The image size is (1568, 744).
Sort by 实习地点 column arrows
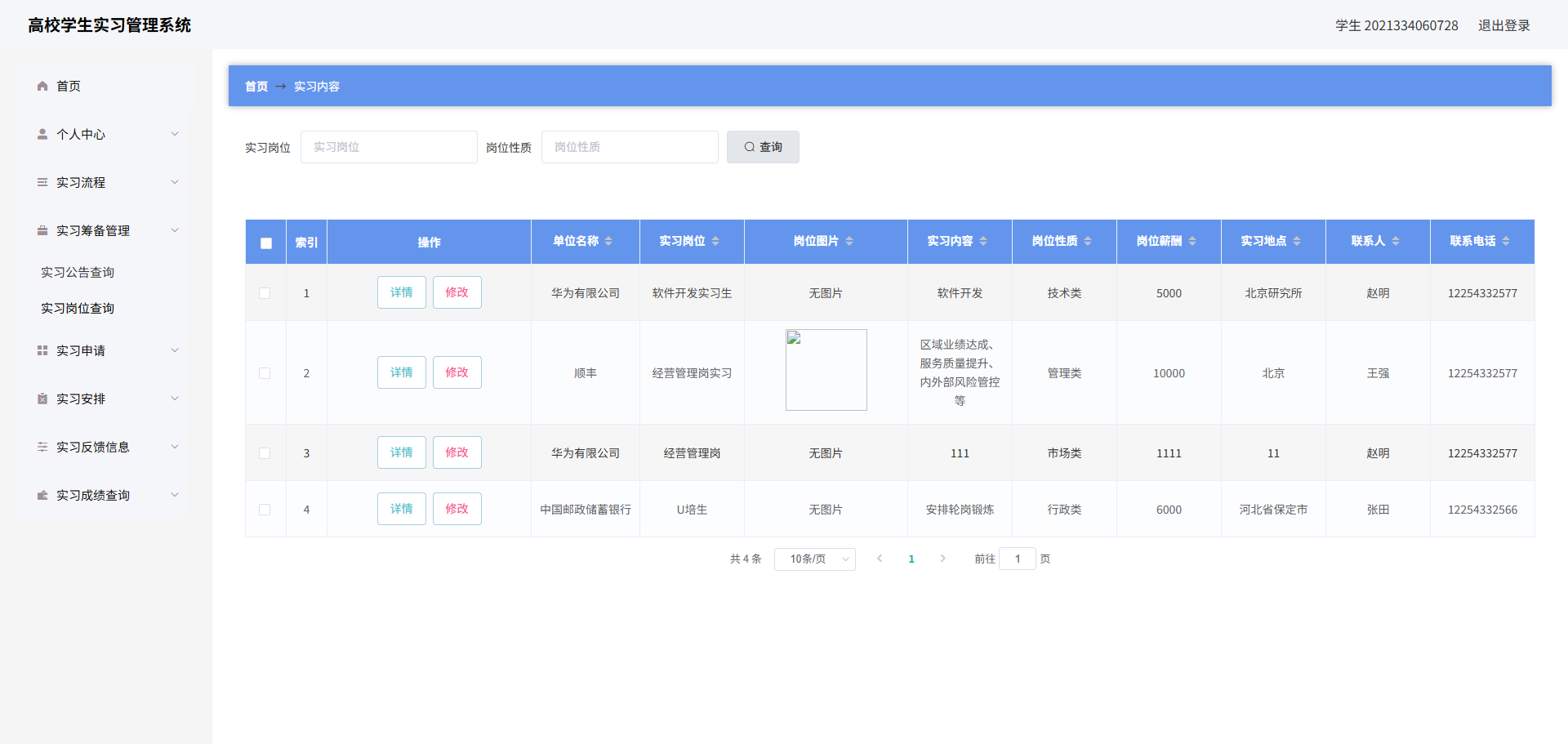pyautogui.click(x=1297, y=241)
